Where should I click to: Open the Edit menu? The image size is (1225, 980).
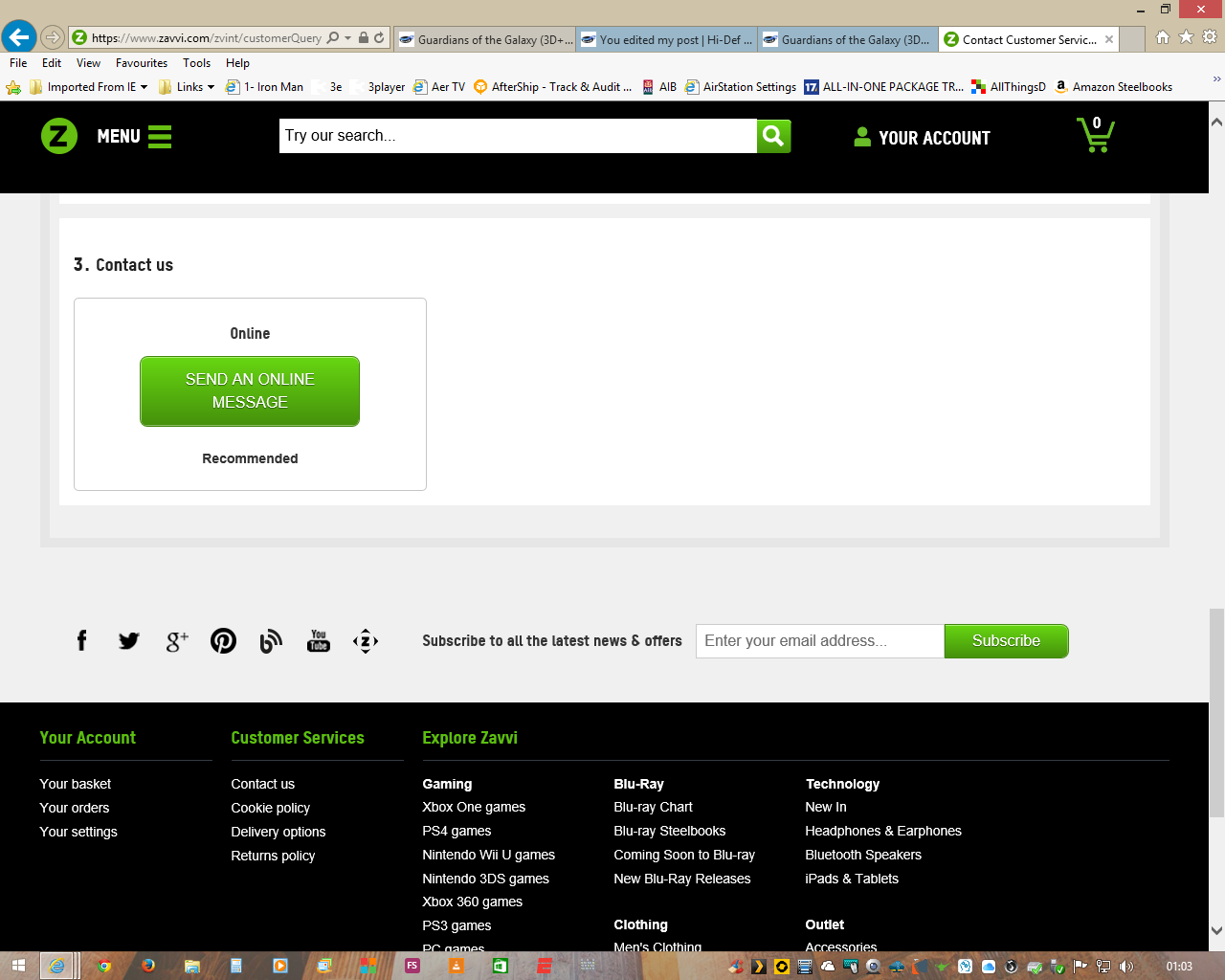(52, 63)
